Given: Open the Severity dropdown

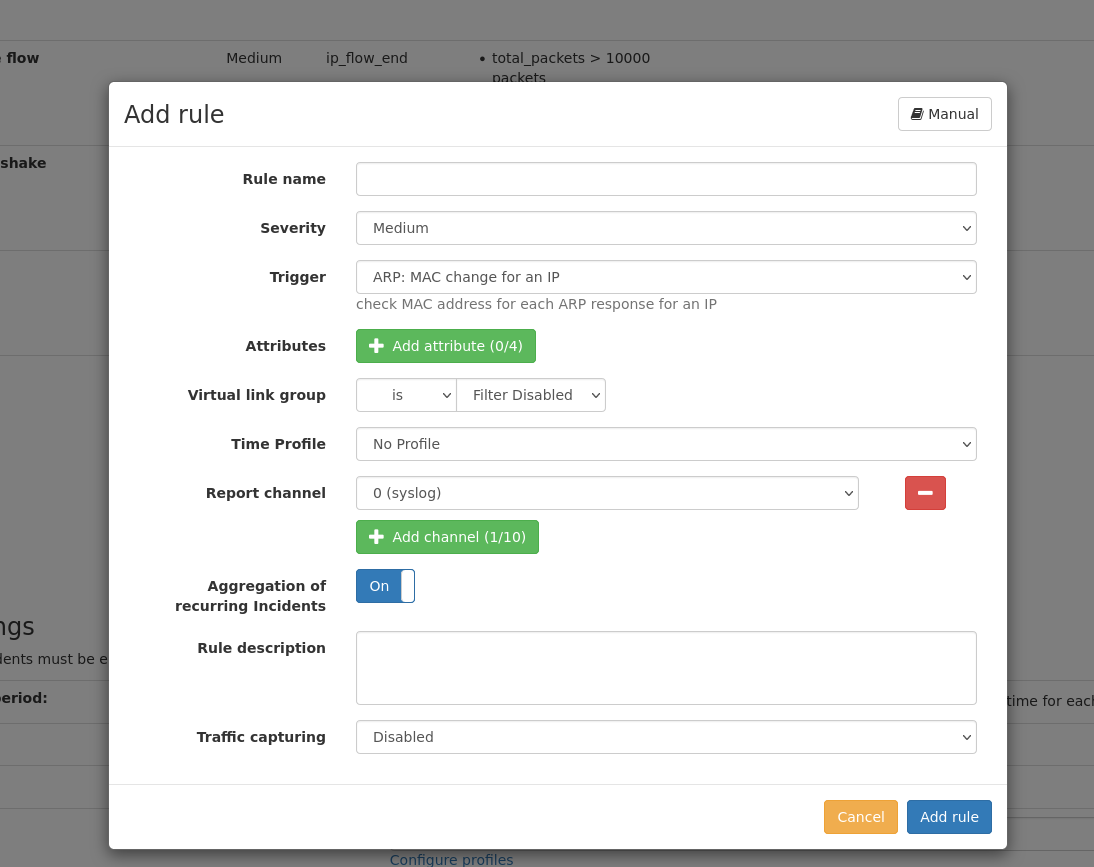Looking at the screenshot, I should tap(666, 228).
